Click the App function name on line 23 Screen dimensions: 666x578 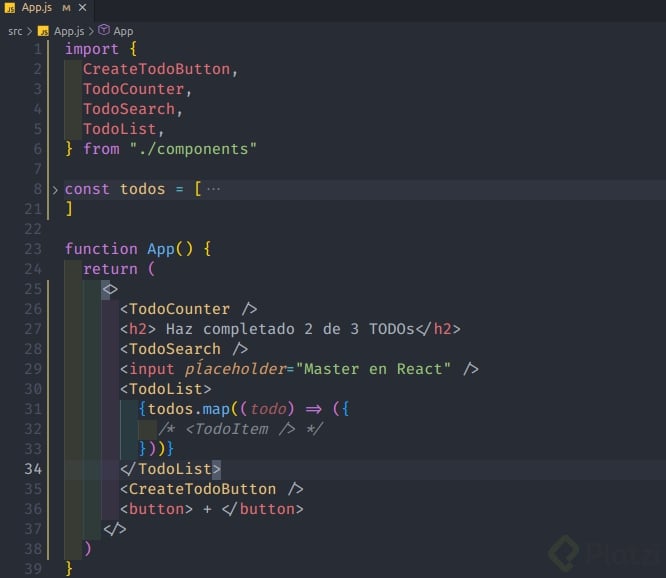click(x=161, y=249)
